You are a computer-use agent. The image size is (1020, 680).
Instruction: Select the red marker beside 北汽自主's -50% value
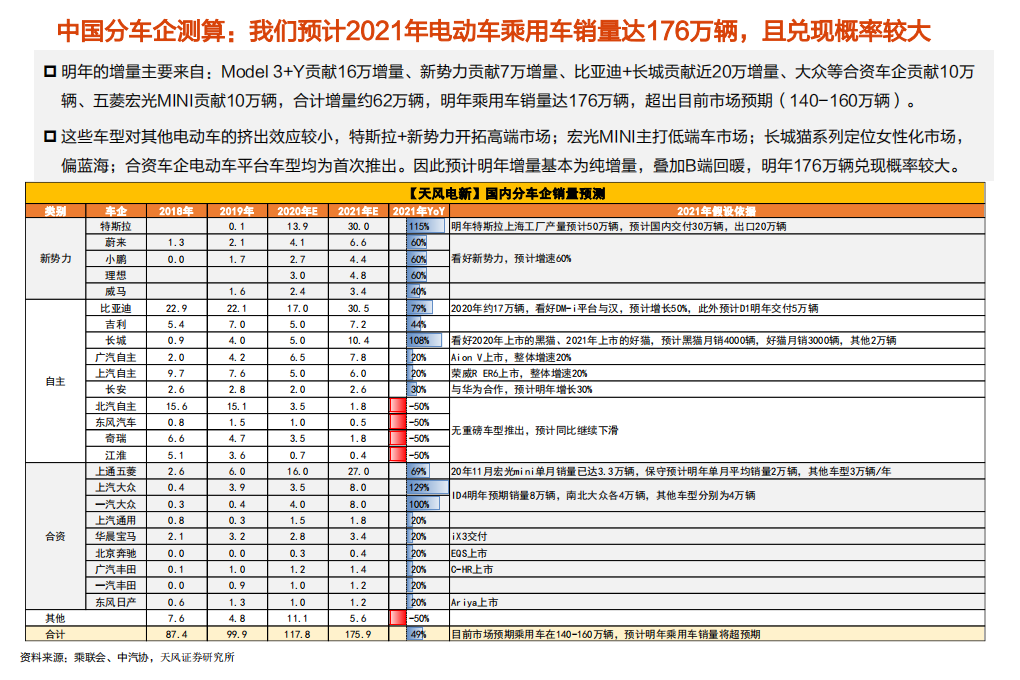pyautogui.click(x=398, y=405)
